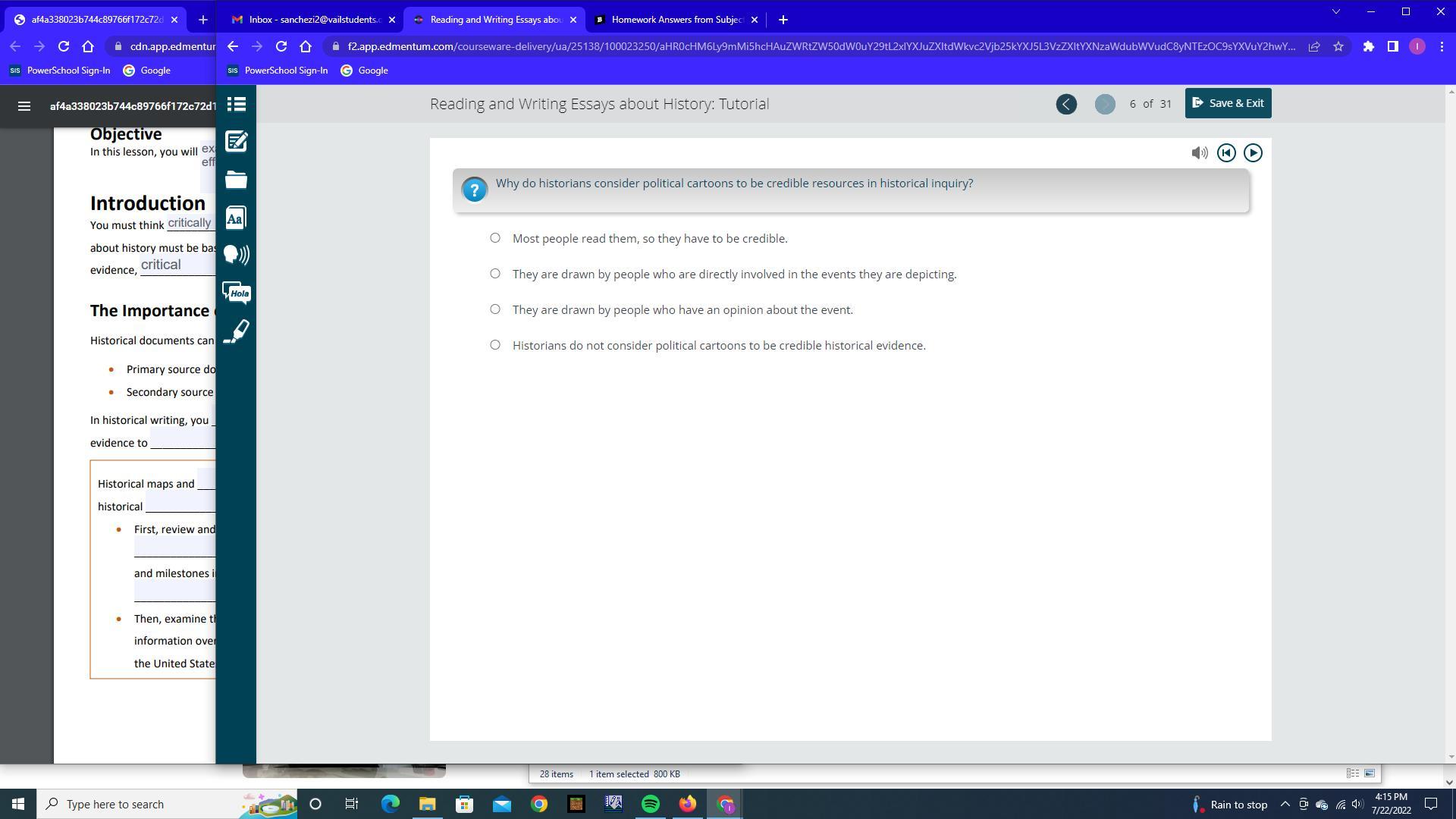Open the folder resources icon in sidebar
The height and width of the screenshot is (819, 1456).
click(x=236, y=180)
